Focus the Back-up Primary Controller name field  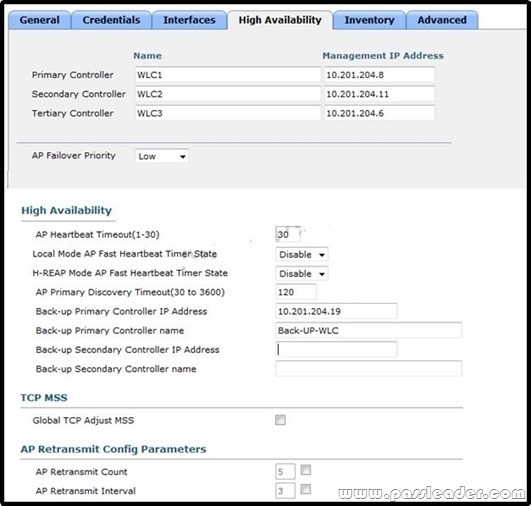pyautogui.click(x=368, y=330)
